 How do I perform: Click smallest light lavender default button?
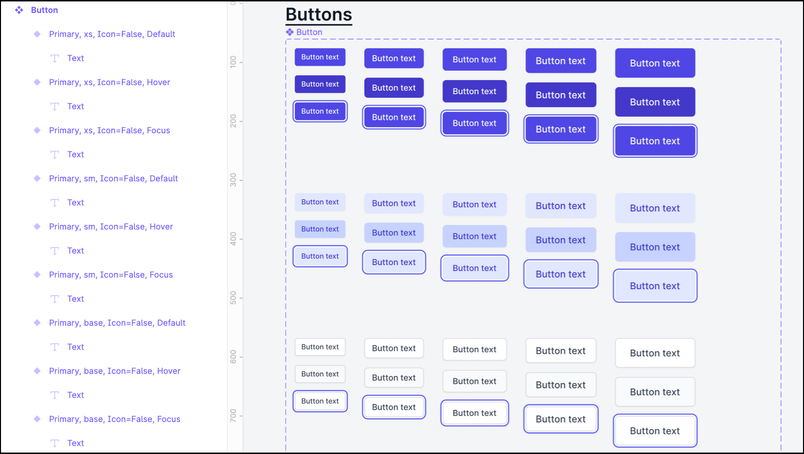(x=320, y=202)
